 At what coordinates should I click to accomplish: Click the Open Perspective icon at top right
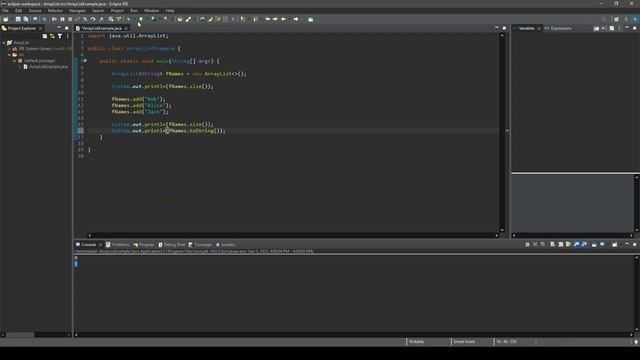616,19
